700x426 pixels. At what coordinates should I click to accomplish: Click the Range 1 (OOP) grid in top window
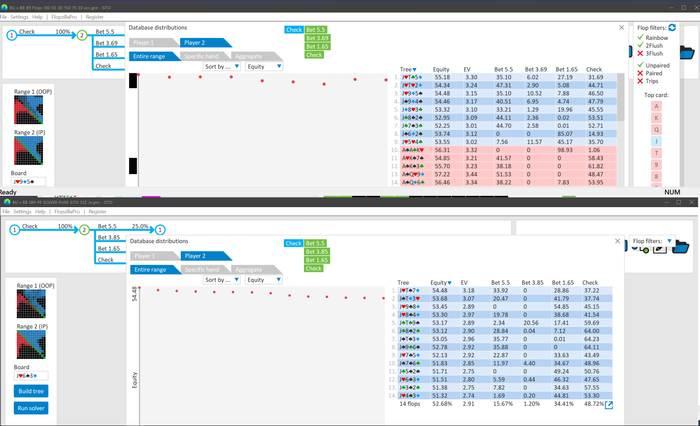click(x=29, y=110)
